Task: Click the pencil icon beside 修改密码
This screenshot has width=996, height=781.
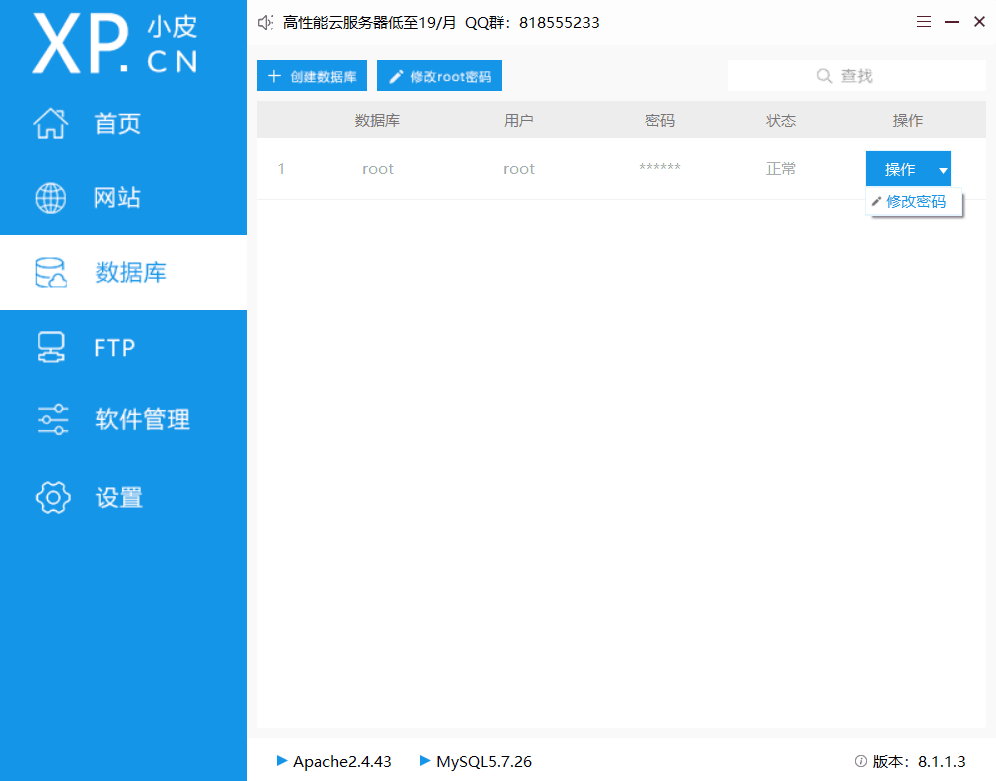Action: (876, 201)
